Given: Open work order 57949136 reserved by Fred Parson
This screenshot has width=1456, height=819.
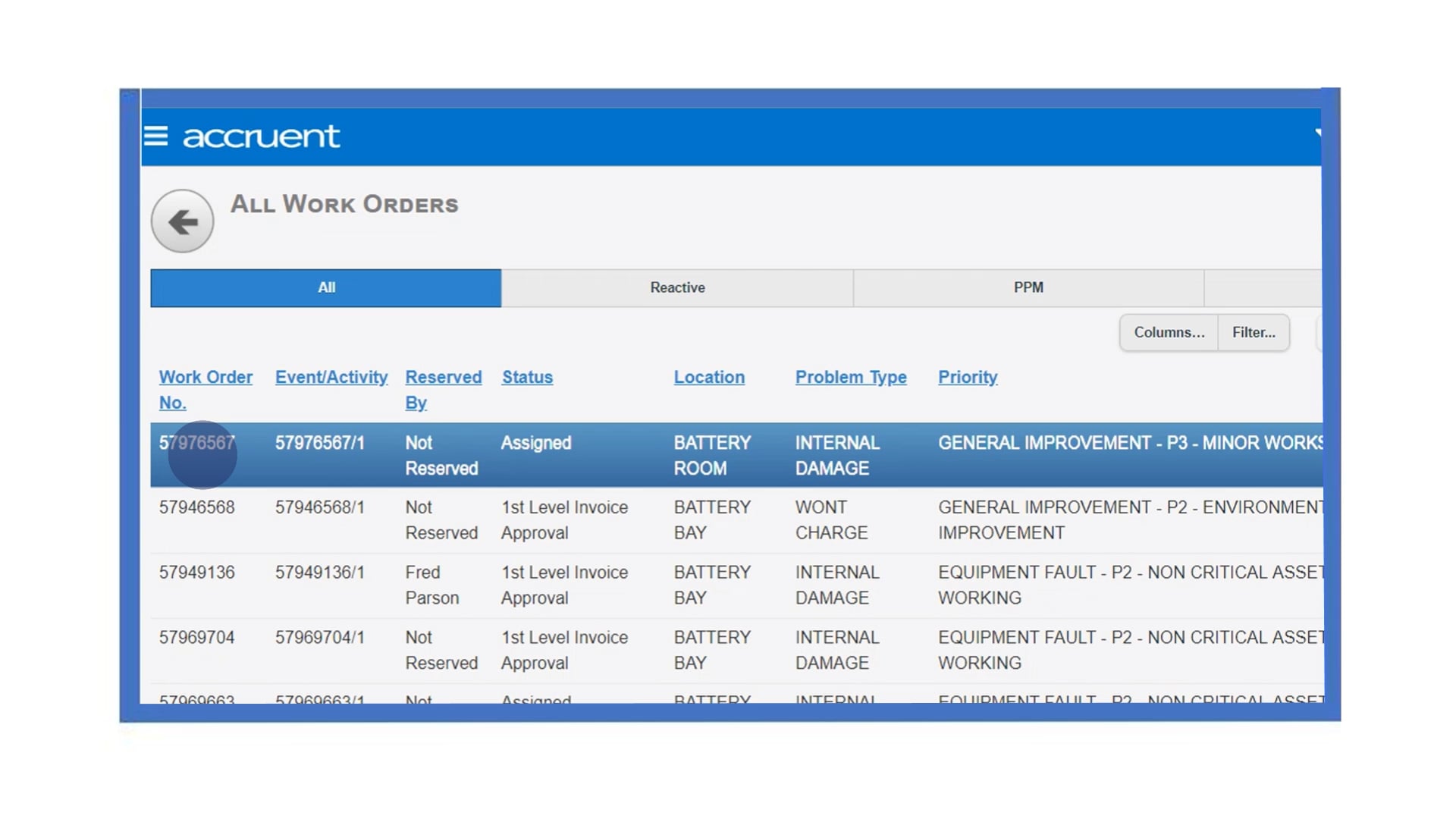Looking at the screenshot, I should 196,573.
